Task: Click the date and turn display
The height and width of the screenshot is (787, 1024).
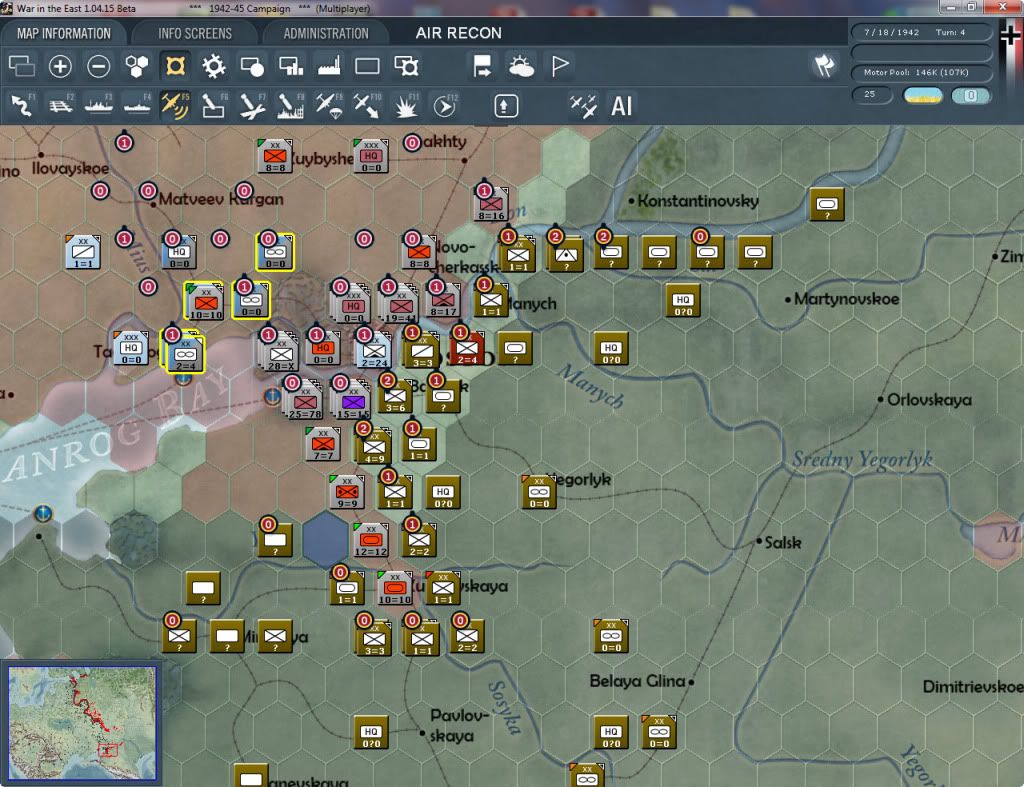Action: (921, 32)
